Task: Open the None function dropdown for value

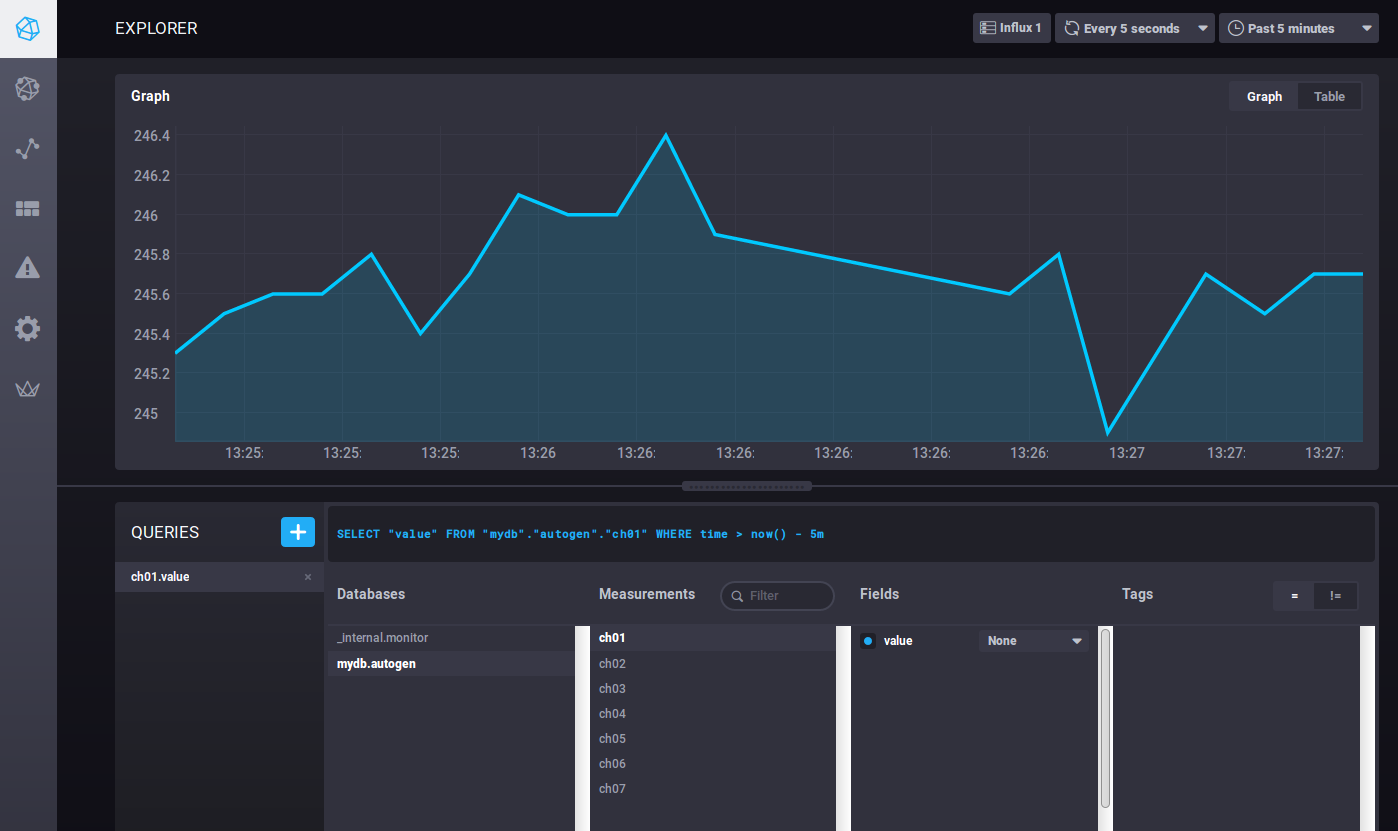Action: point(1033,641)
